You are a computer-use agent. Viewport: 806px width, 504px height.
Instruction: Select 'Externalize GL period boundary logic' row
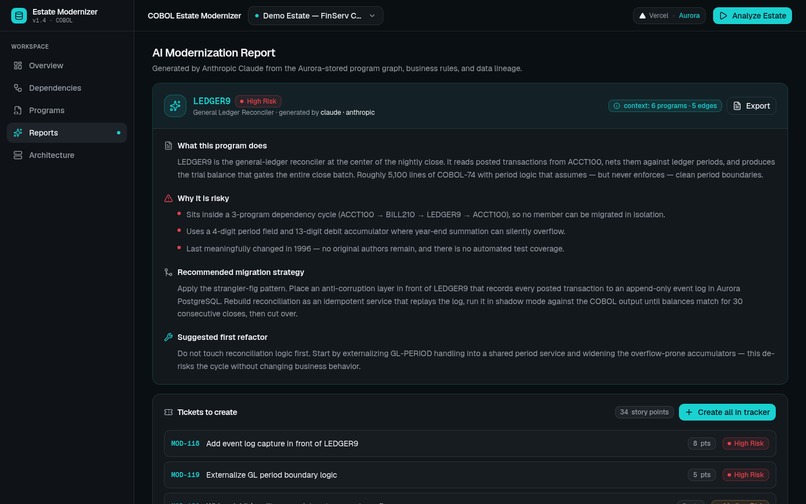470,475
